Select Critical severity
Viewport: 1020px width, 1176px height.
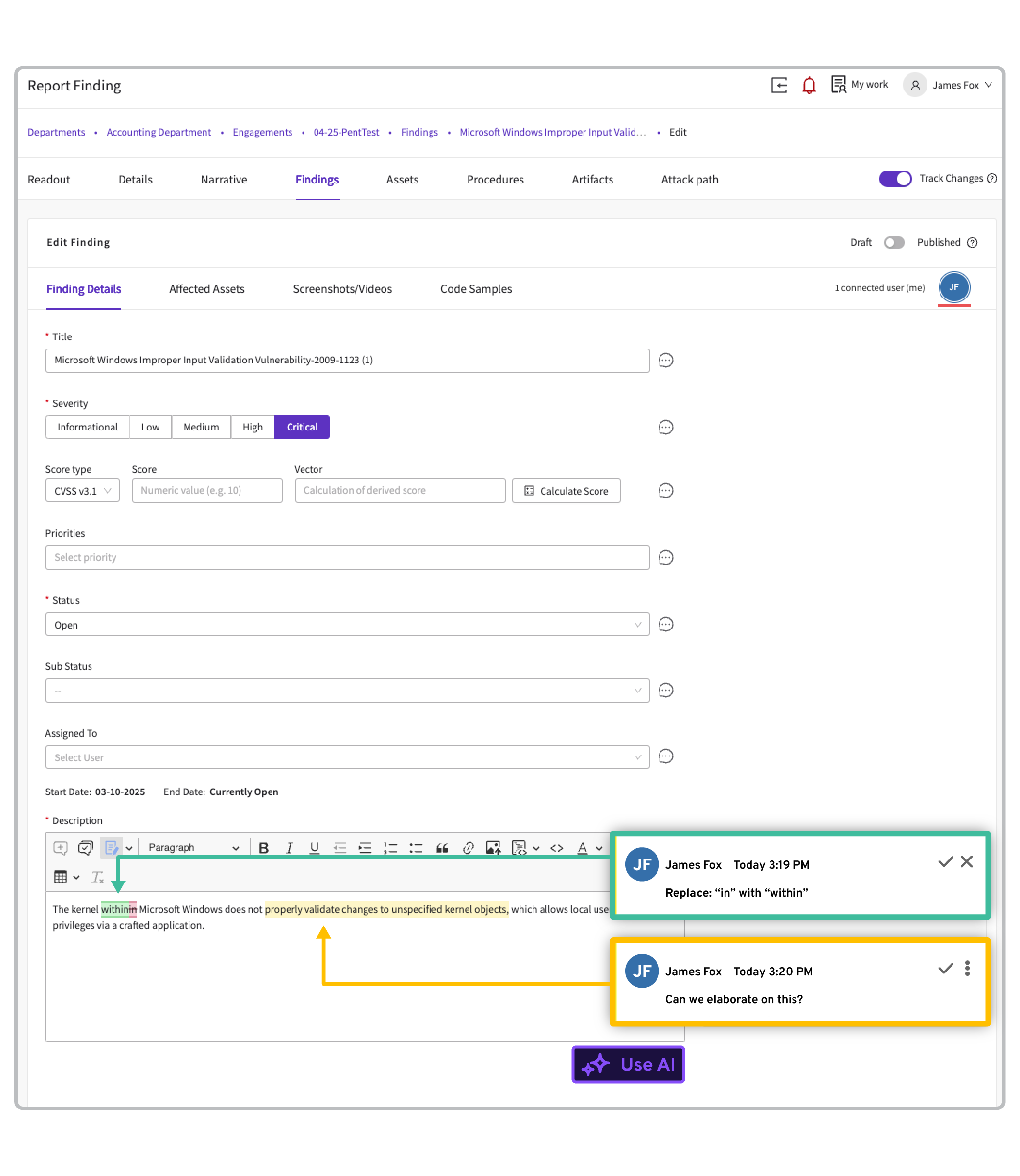tap(302, 427)
